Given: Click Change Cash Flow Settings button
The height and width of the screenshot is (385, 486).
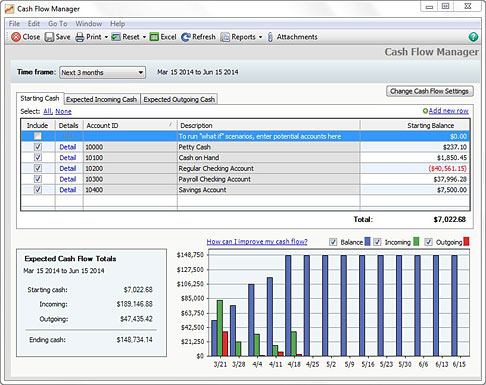Looking at the screenshot, I should point(429,91).
